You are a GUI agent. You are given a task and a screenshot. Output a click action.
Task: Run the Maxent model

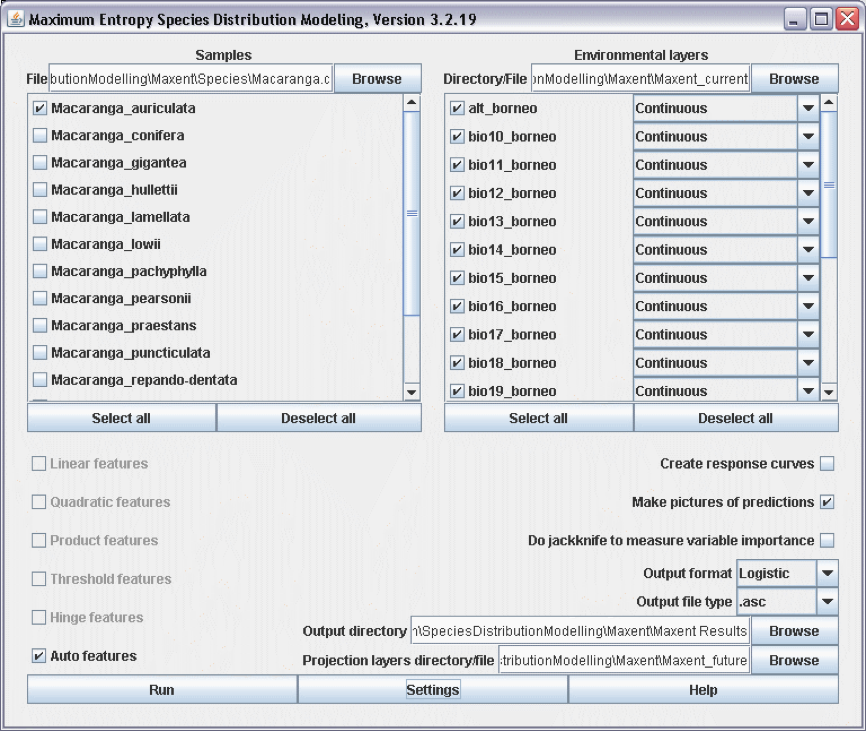pyautogui.click(x=162, y=690)
